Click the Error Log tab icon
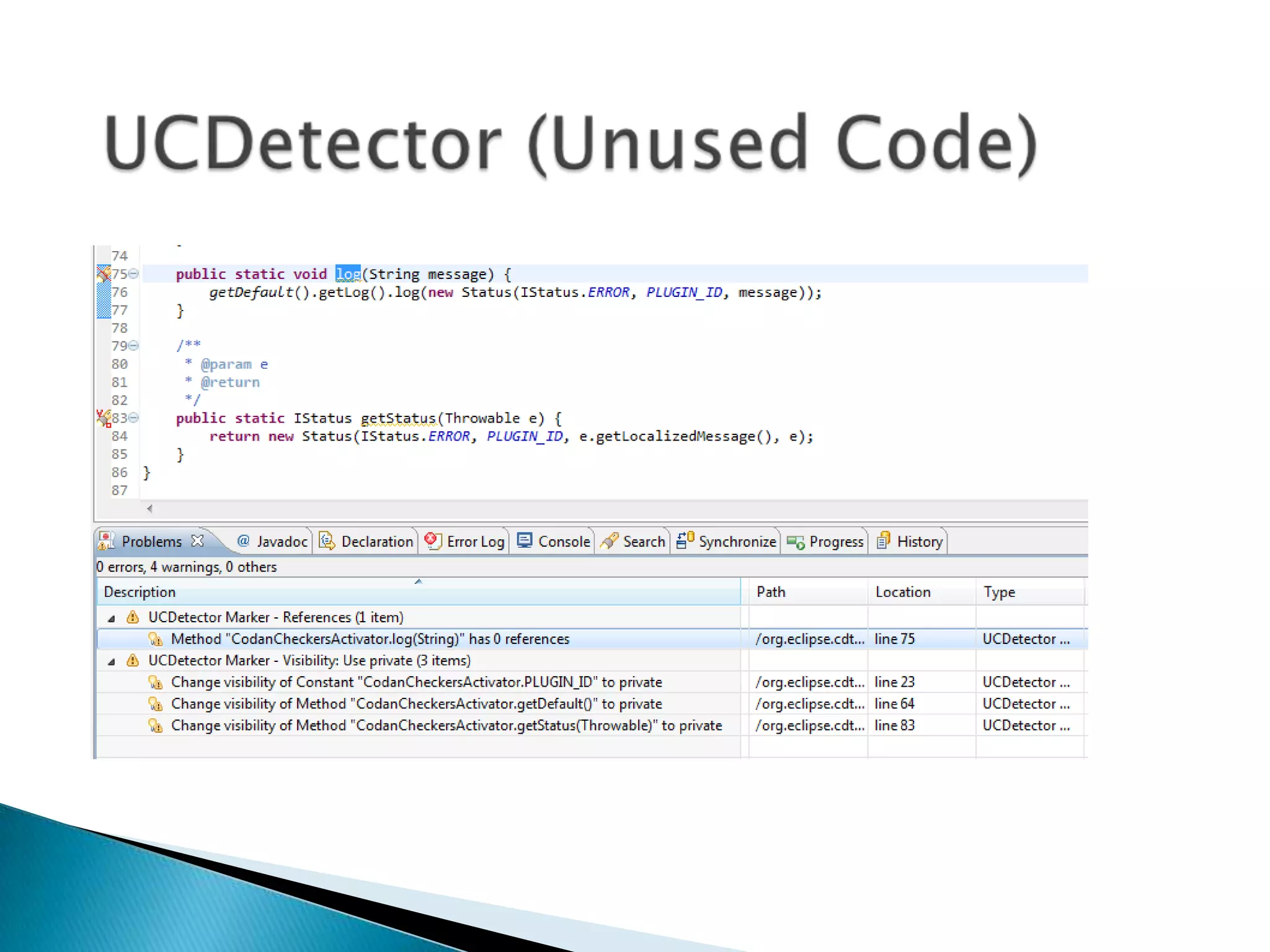The height and width of the screenshot is (952, 1270). click(x=432, y=541)
